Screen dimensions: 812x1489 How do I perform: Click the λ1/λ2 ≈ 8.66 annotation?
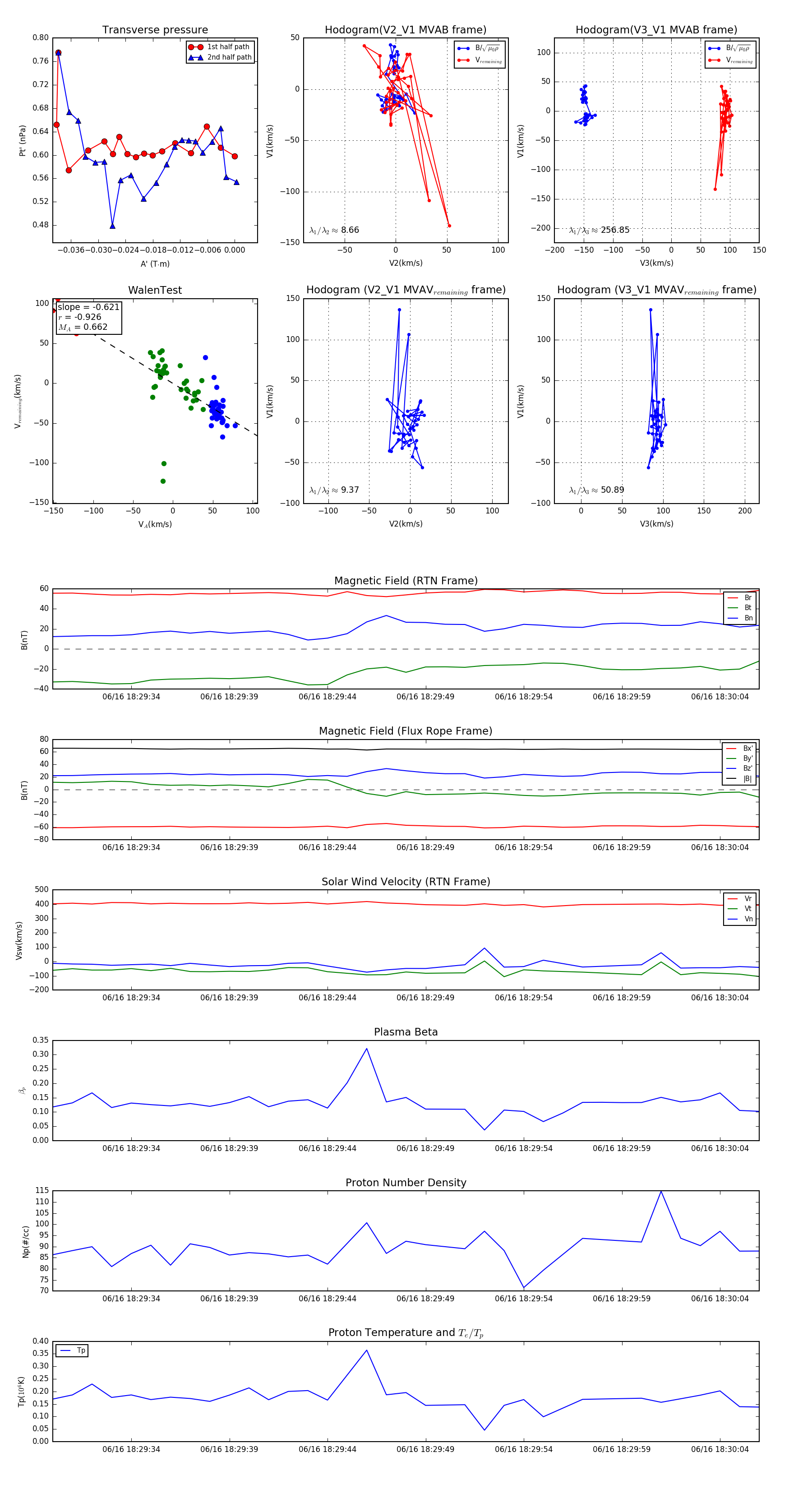334,230
